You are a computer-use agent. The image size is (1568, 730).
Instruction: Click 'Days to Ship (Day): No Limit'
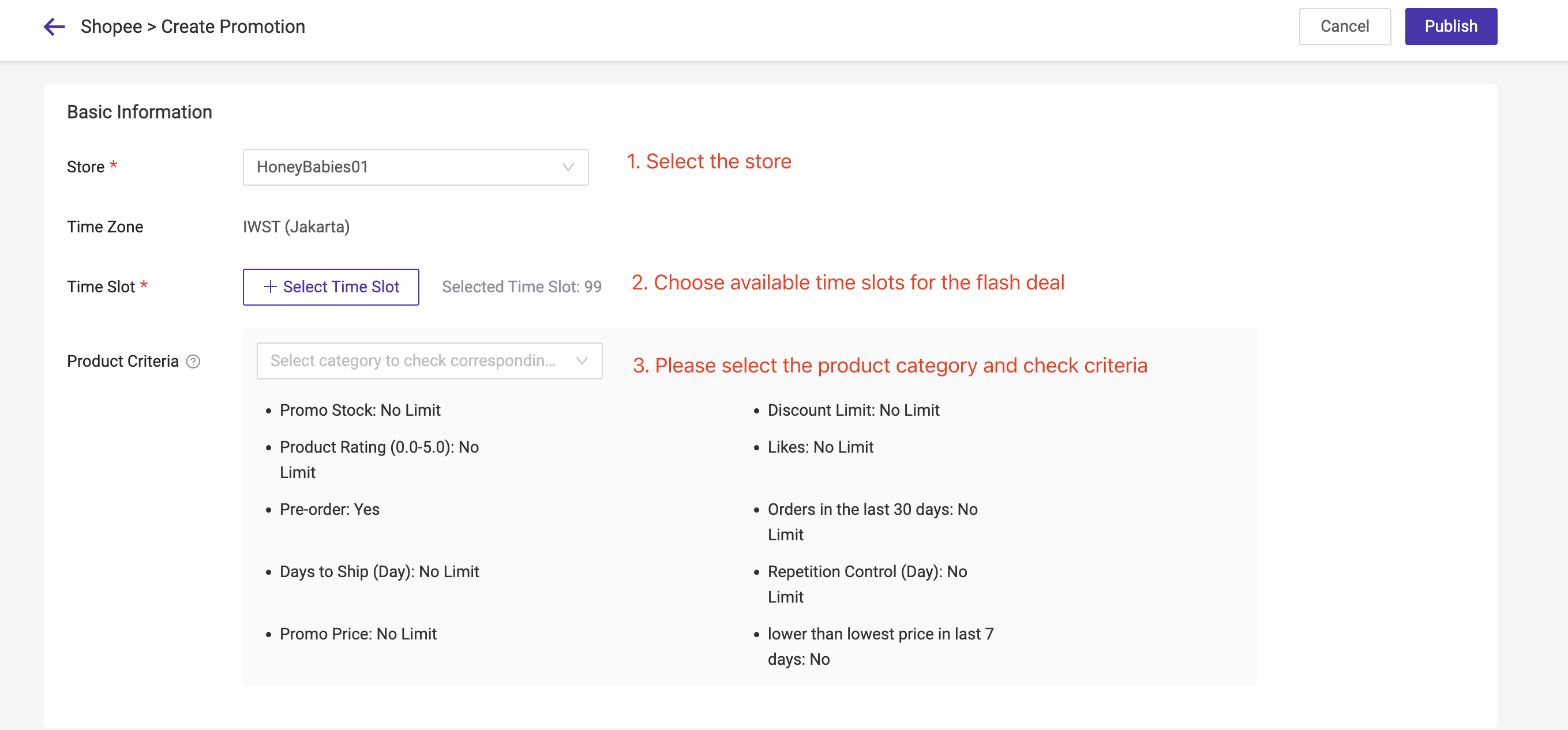pos(379,572)
